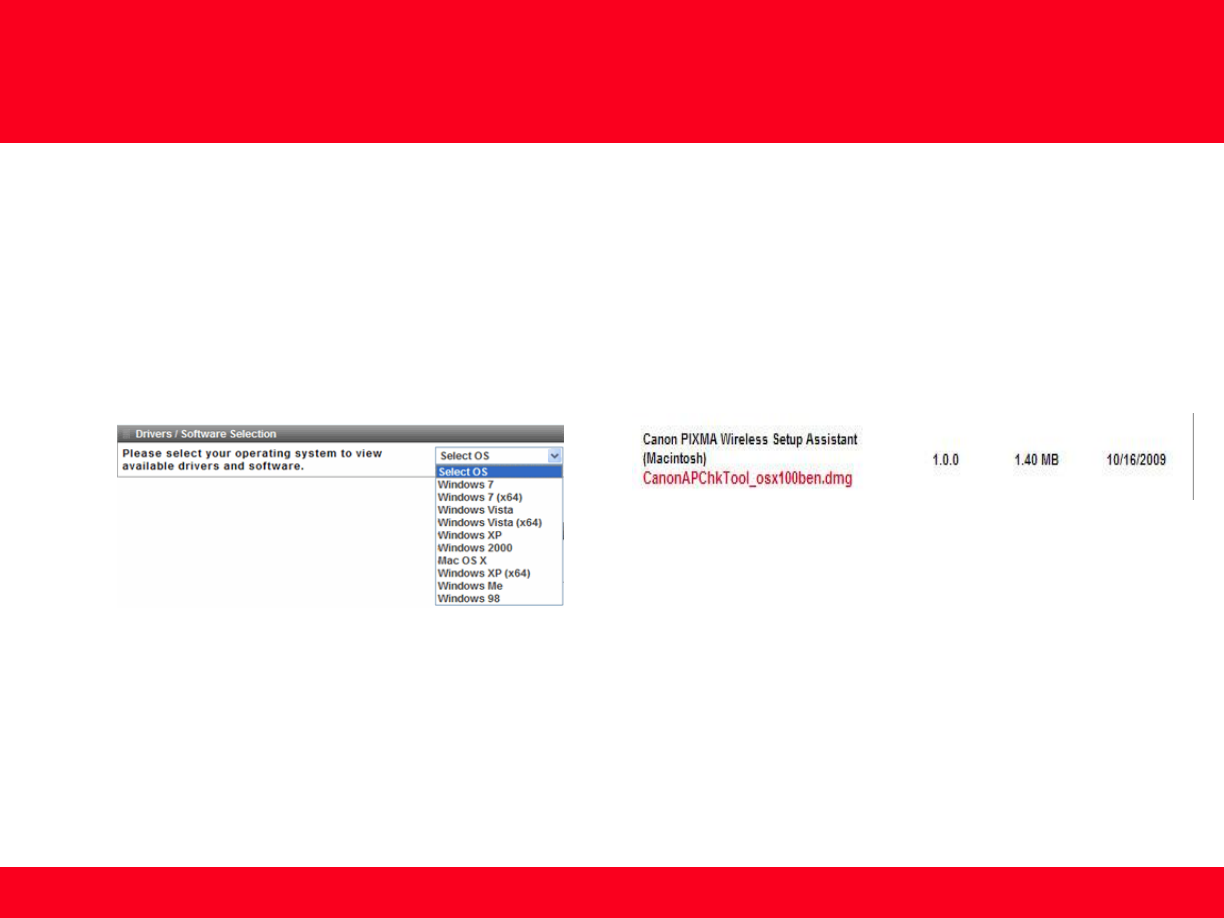The width and height of the screenshot is (1224, 918).
Task: Download CanonAPChkTool_osx100ben.dmg link
Action: coord(747,480)
